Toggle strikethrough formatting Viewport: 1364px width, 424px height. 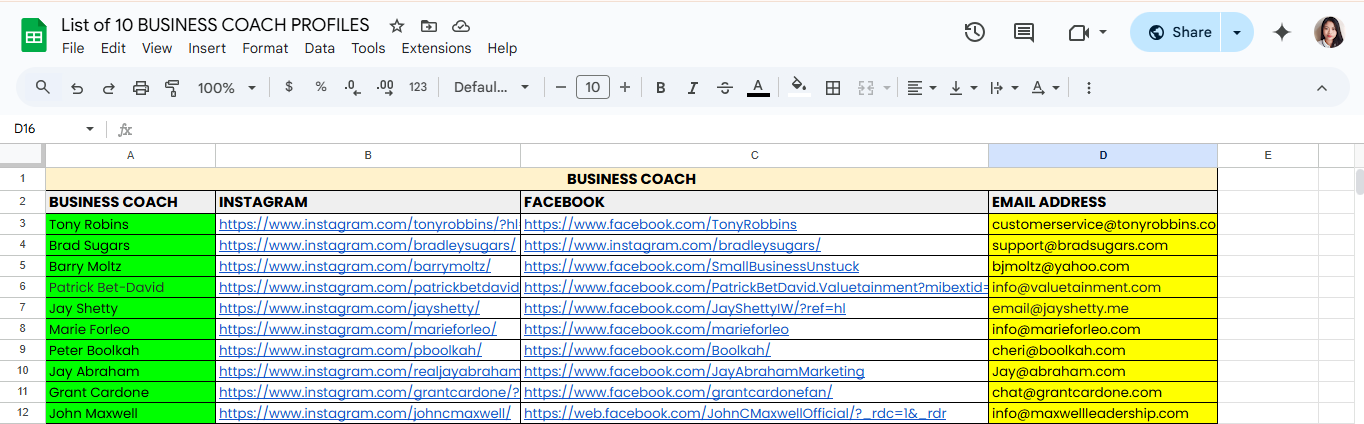(x=725, y=88)
